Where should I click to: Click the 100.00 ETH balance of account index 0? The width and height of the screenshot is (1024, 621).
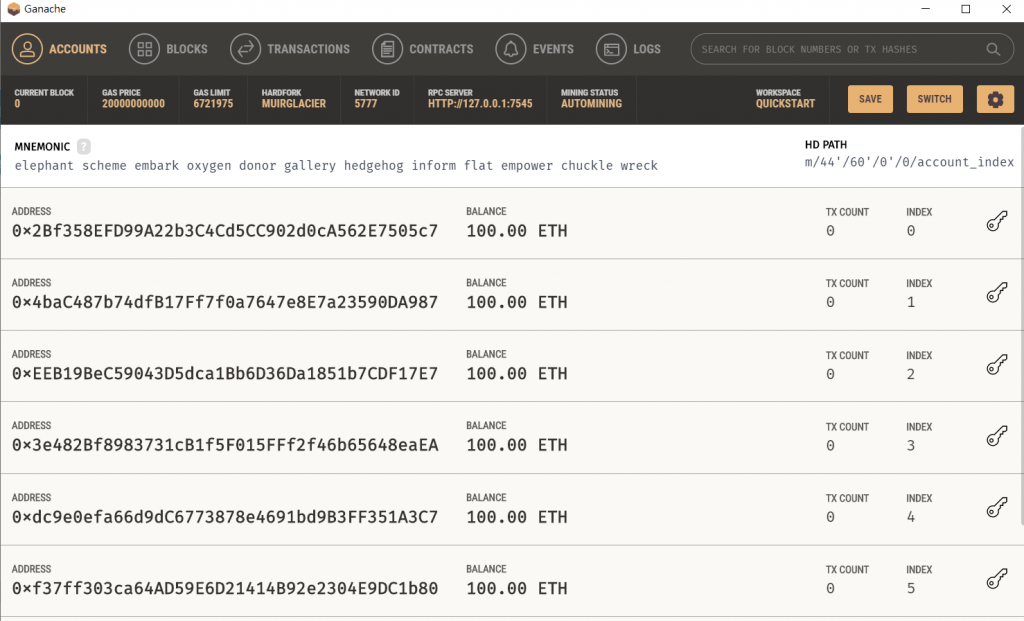517,231
